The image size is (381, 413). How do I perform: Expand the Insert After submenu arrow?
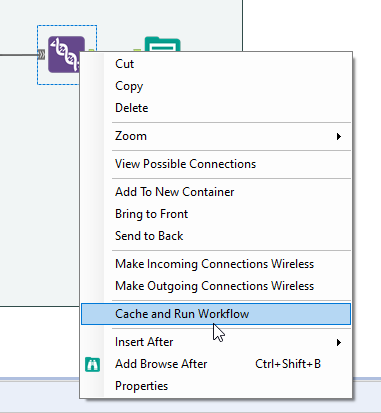339,342
